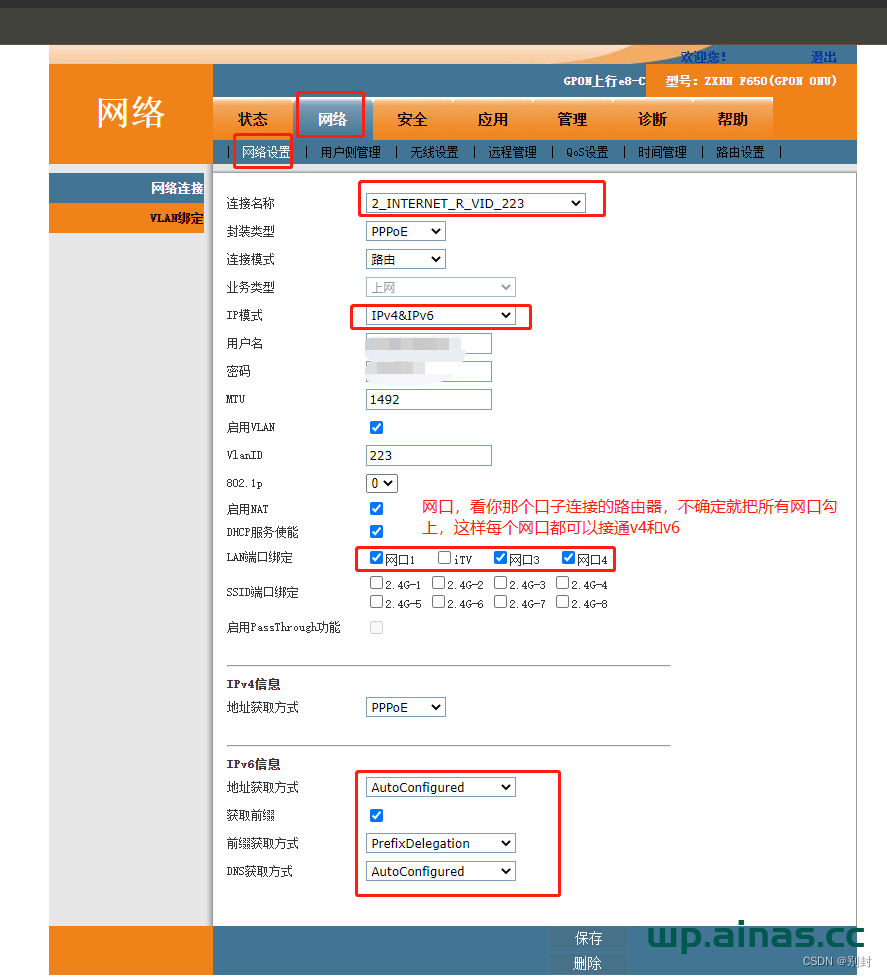Disable the 启用VLAN checkbox
Image resolution: width=887 pixels, height=977 pixels.
[x=376, y=427]
